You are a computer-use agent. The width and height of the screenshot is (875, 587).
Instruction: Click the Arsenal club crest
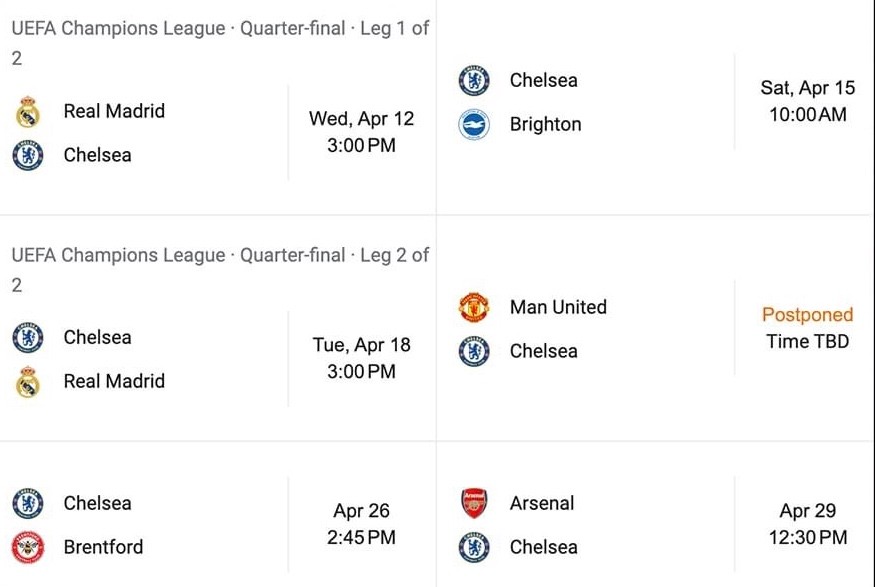point(473,503)
